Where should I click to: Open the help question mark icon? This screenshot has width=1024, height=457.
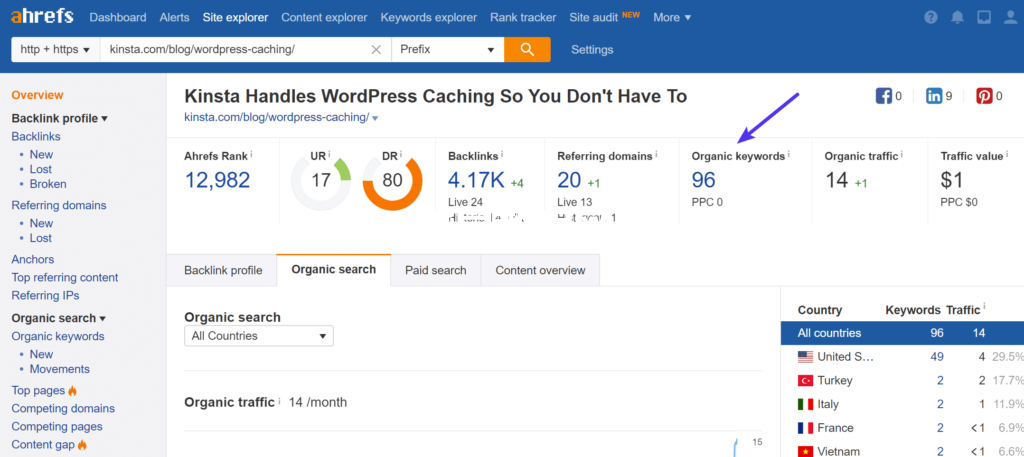click(x=931, y=18)
